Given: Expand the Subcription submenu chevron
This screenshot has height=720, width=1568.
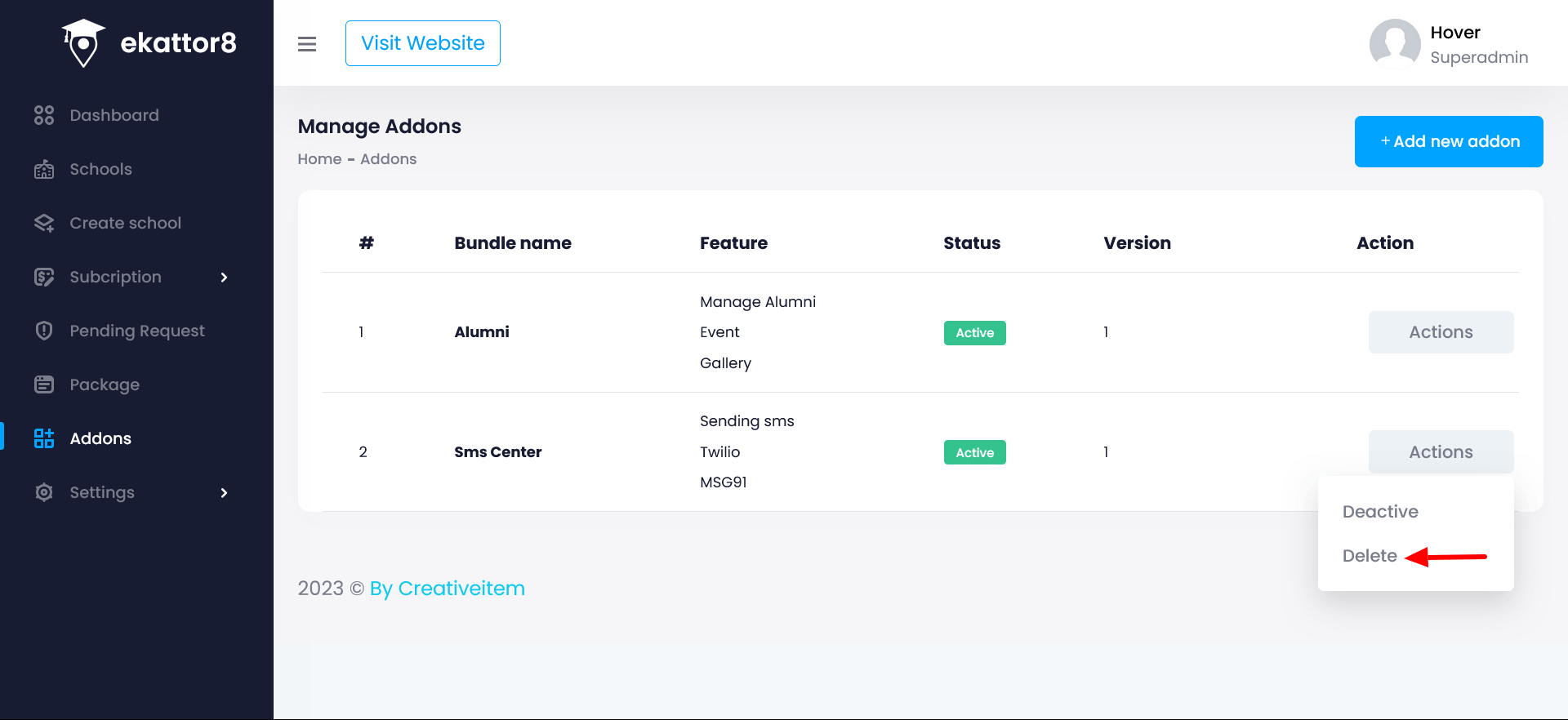Looking at the screenshot, I should (224, 278).
